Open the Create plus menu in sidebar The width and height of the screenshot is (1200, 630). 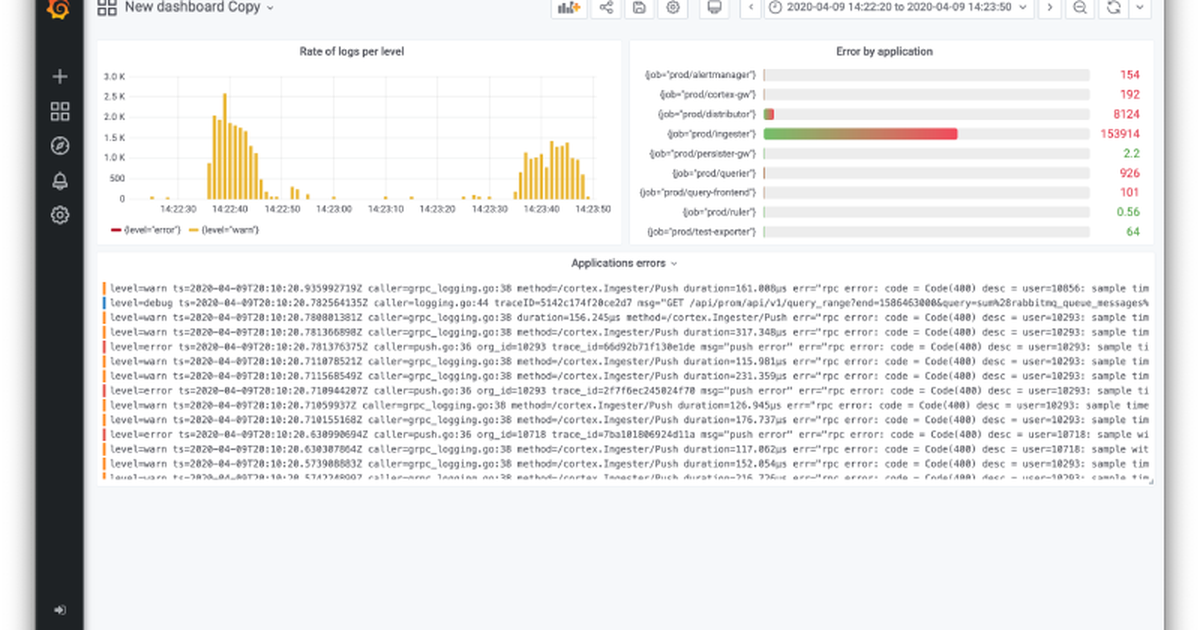point(60,76)
